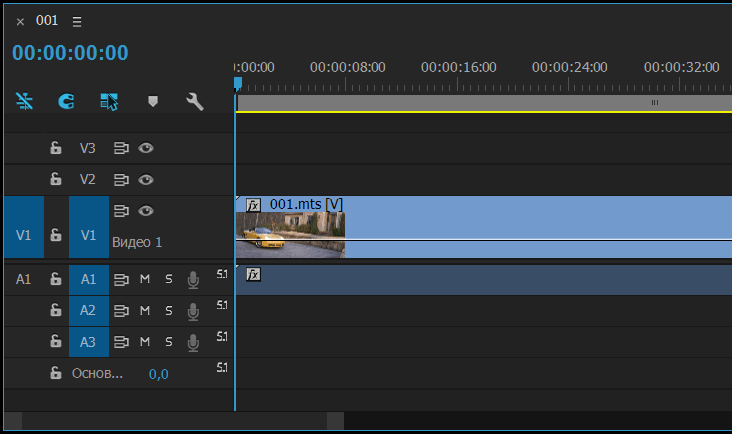Click the 5.1 channel indicator on A2
This screenshot has height=434, width=732.
click(x=222, y=305)
